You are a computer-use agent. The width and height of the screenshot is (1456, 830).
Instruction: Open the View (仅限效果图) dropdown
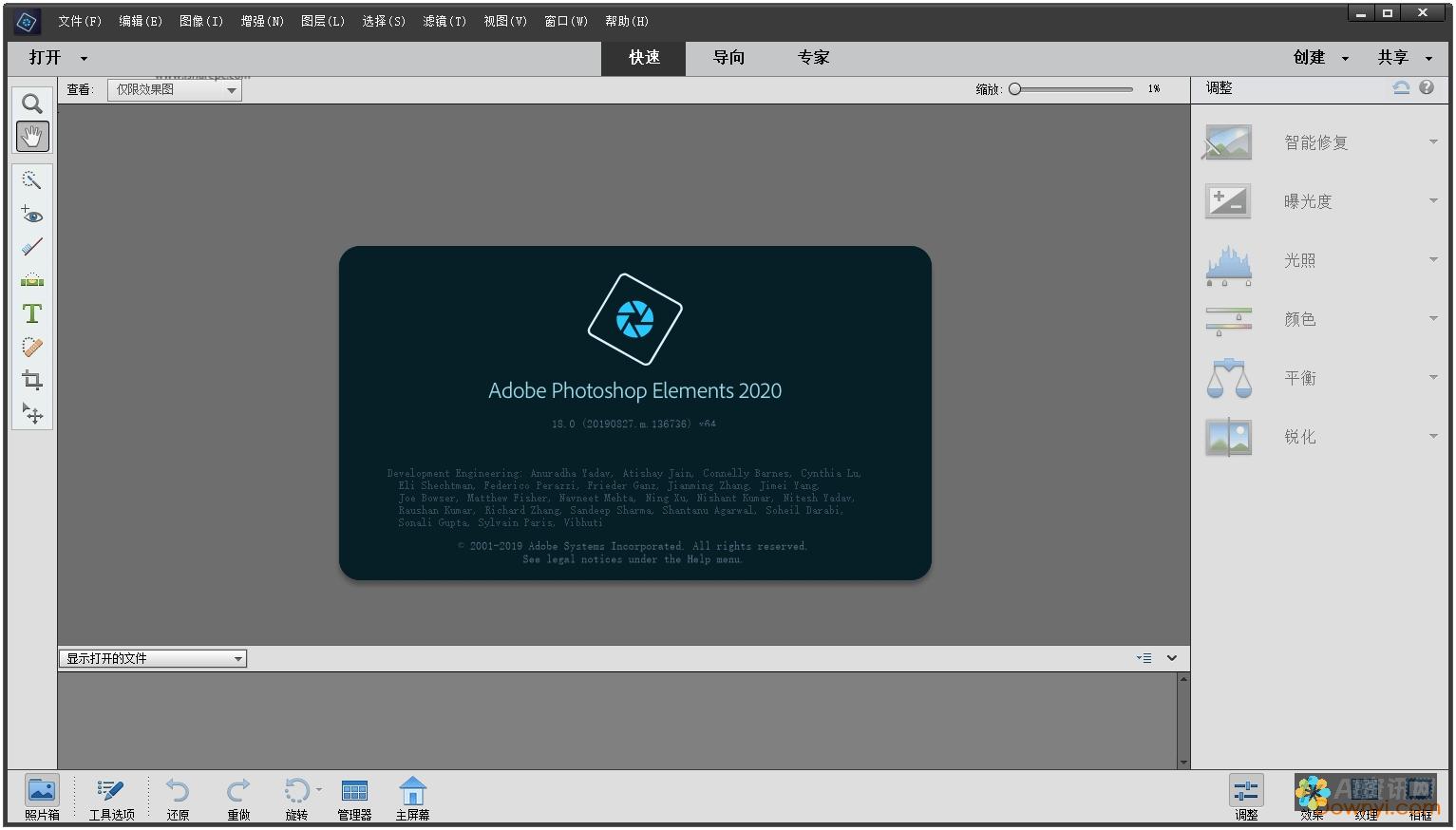pyautogui.click(x=175, y=89)
